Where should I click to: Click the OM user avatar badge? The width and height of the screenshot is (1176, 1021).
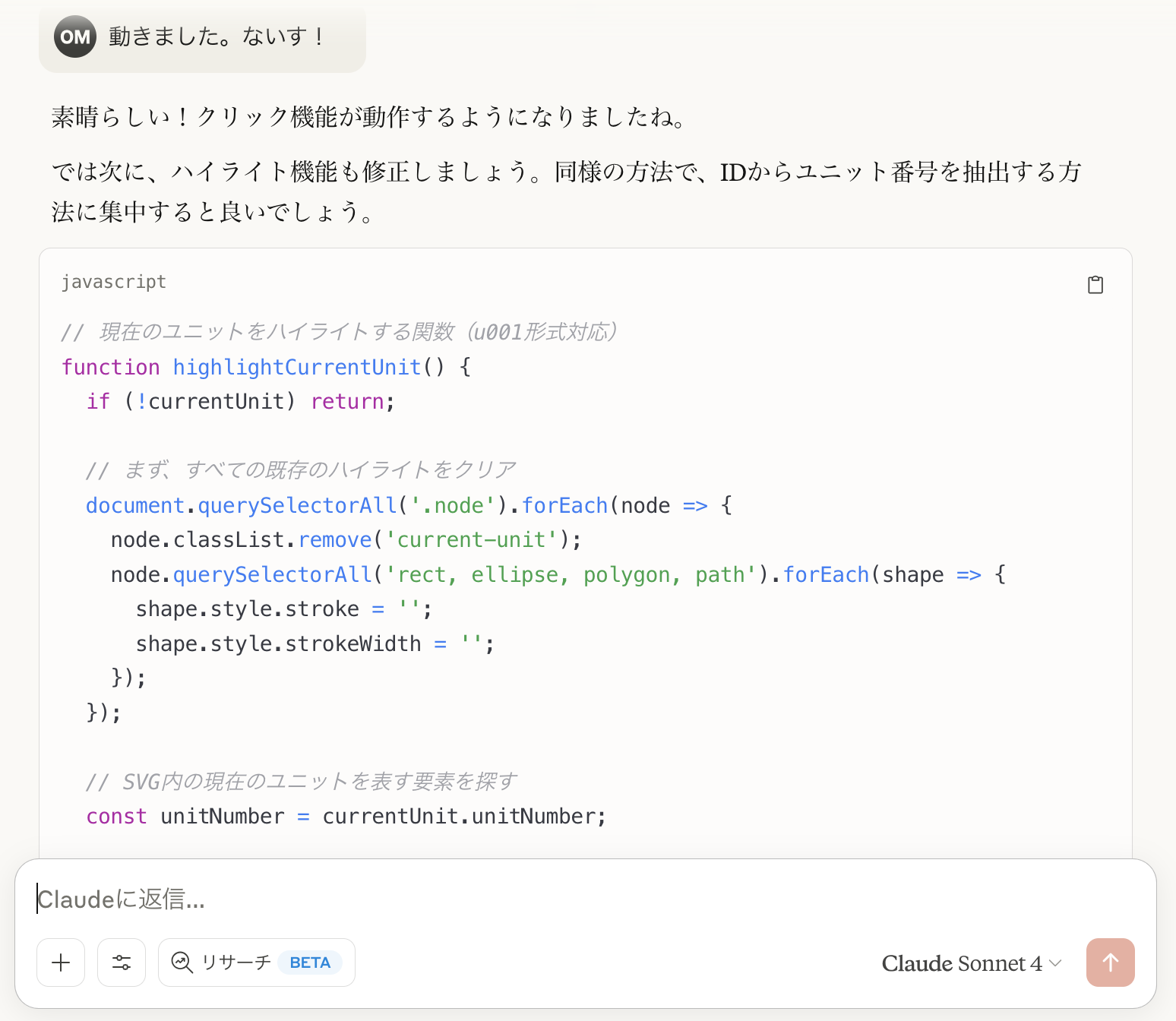pyautogui.click(x=75, y=36)
